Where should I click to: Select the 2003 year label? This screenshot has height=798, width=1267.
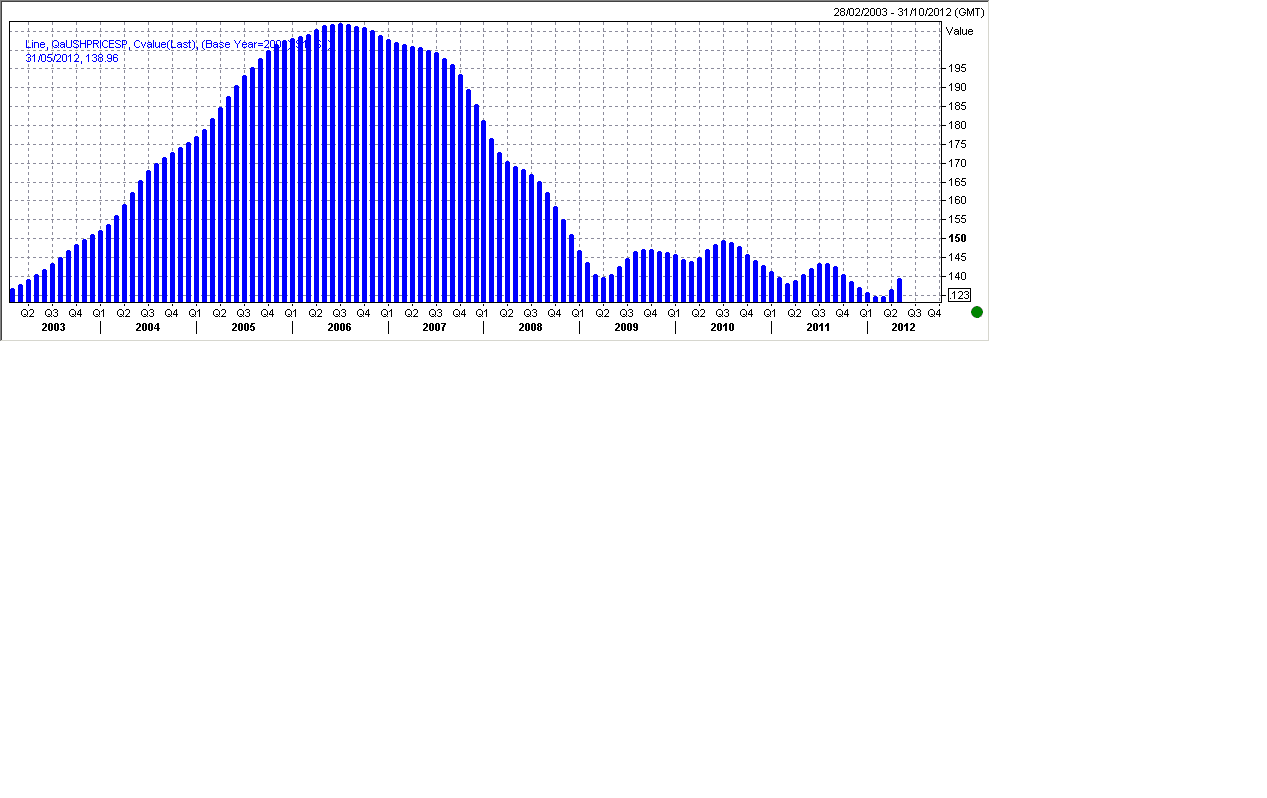pyautogui.click(x=53, y=327)
